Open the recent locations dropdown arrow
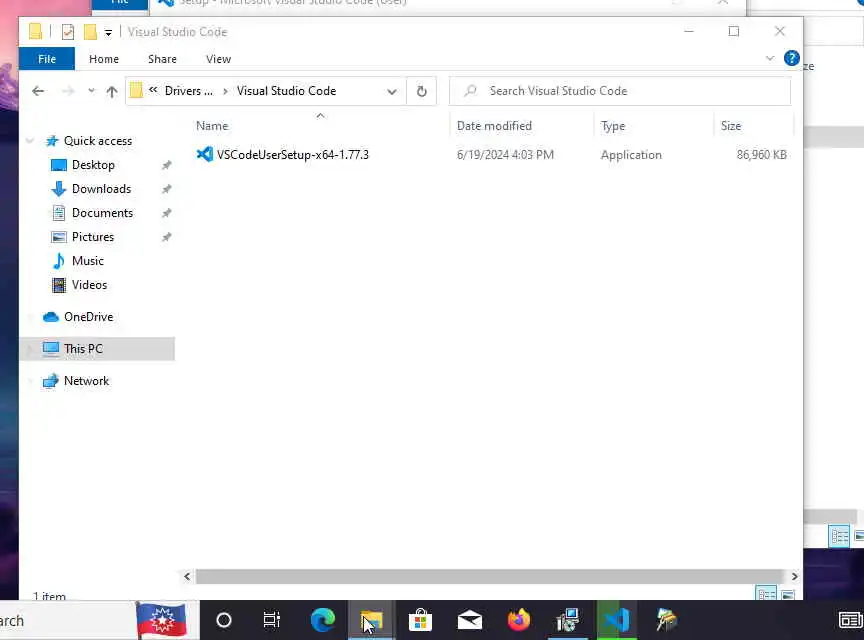Screen dimensions: 864x640 pos(91,90)
